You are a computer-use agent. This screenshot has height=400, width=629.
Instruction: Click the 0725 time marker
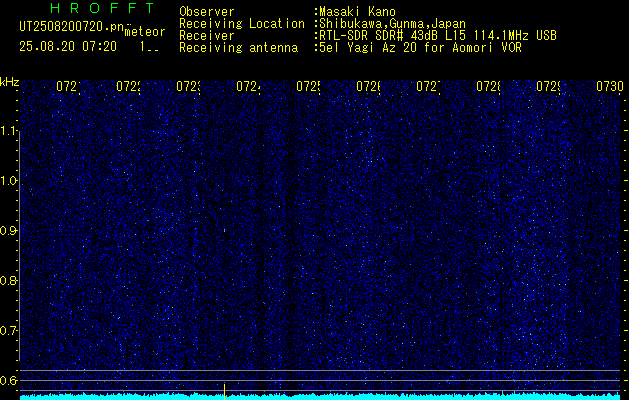tap(308, 87)
